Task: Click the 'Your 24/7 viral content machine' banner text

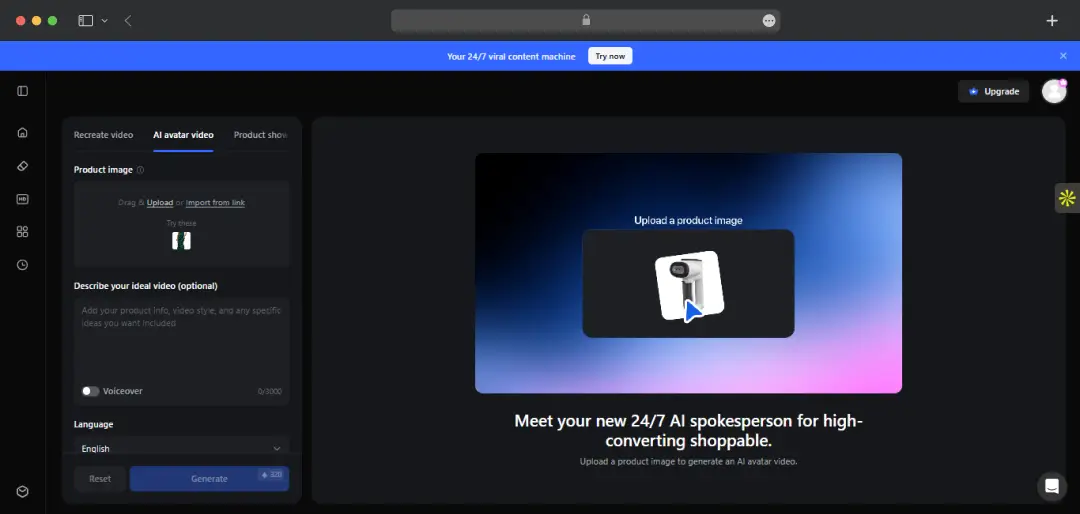Action: point(511,56)
